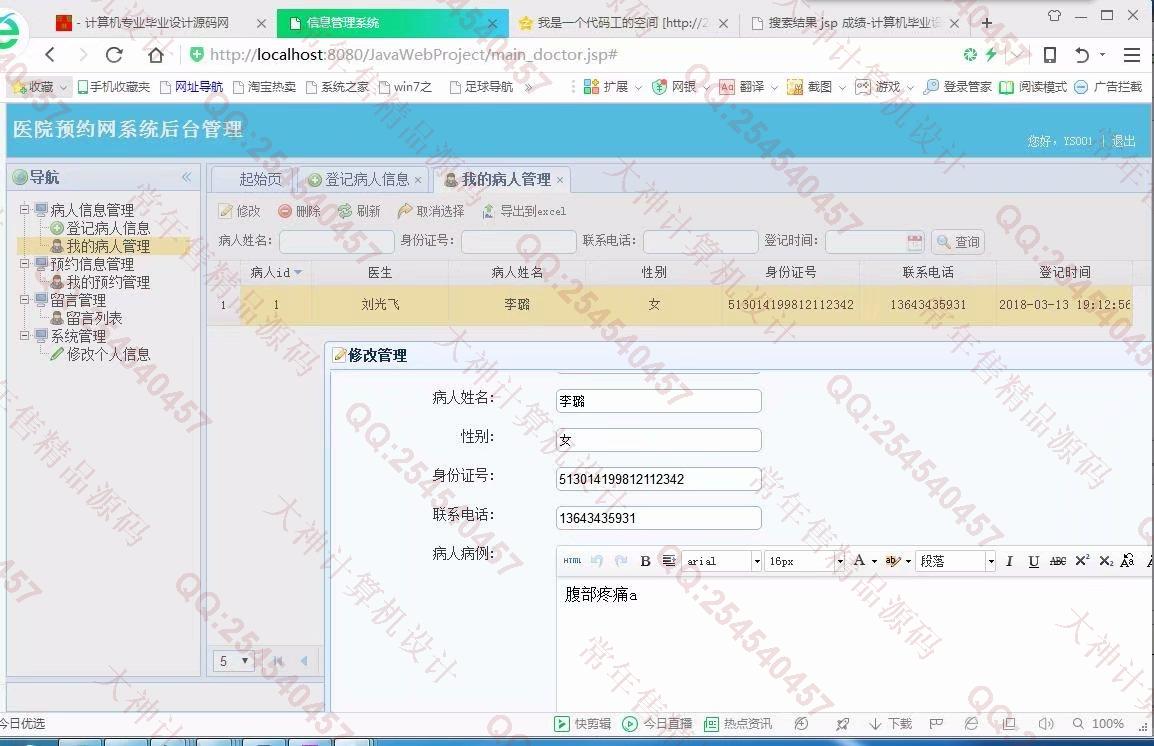Switch to the 起始页 tab
Image resolution: width=1154 pixels, height=746 pixels.
pos(260,180)
